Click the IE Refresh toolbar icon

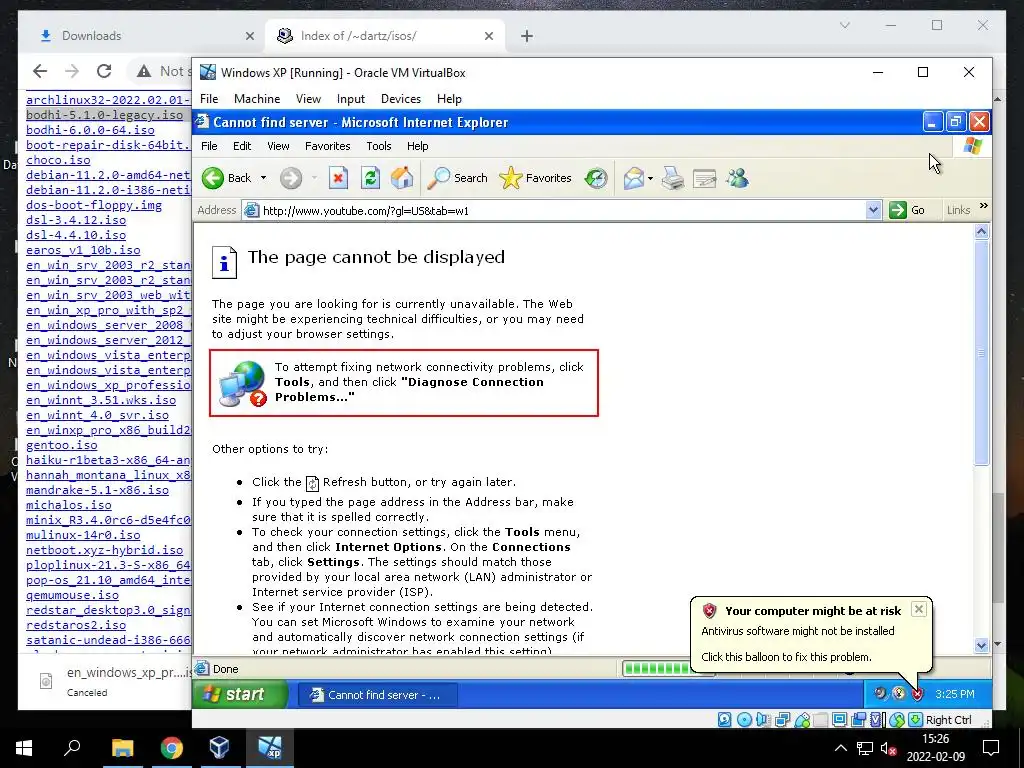(370, 178)
